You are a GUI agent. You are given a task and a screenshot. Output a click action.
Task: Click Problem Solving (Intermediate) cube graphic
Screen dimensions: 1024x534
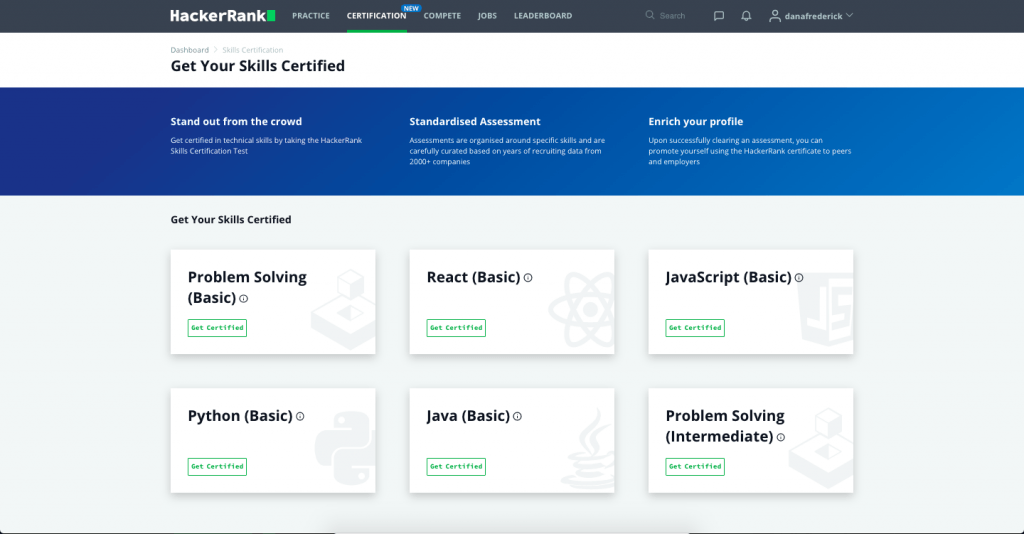822,448
